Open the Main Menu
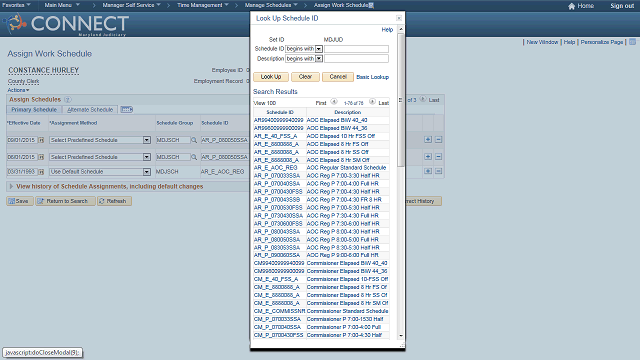This screenshot has height=360, width=640. coord(62,5)
